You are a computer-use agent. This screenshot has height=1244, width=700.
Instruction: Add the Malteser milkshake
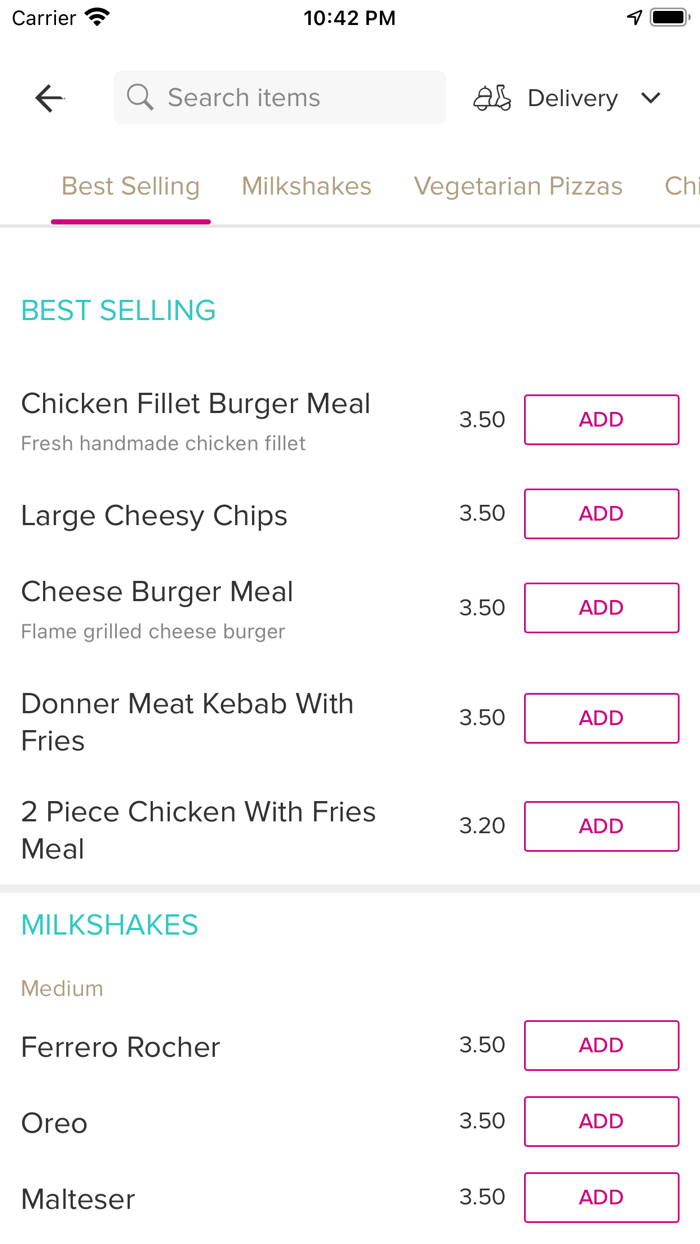pos(601,1197)
